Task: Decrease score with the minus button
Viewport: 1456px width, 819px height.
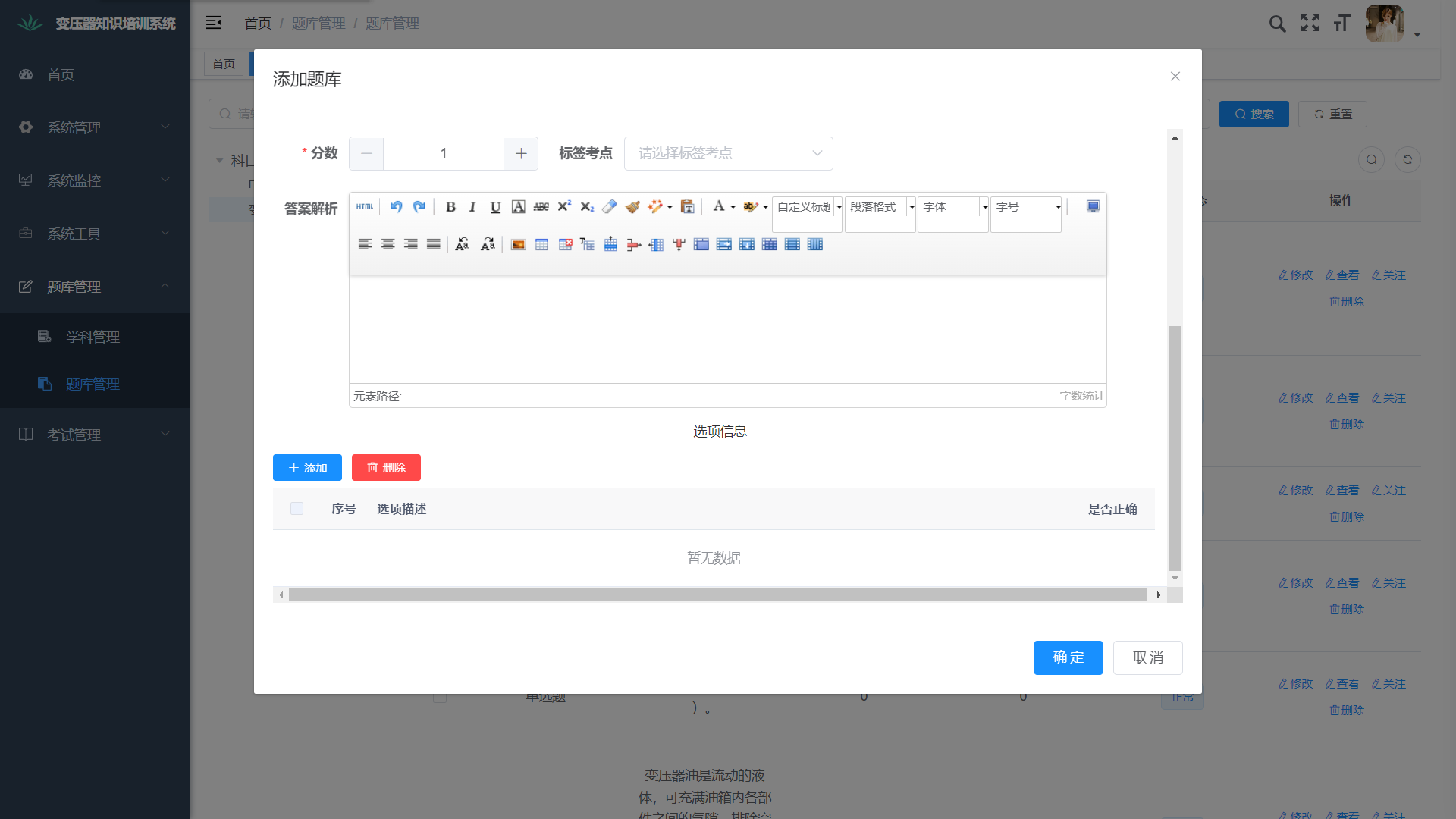Action: click(x=366, y=153)
